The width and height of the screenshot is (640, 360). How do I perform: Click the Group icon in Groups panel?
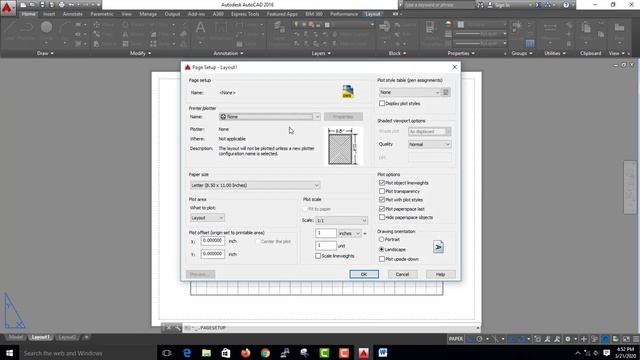click(517, 27)
